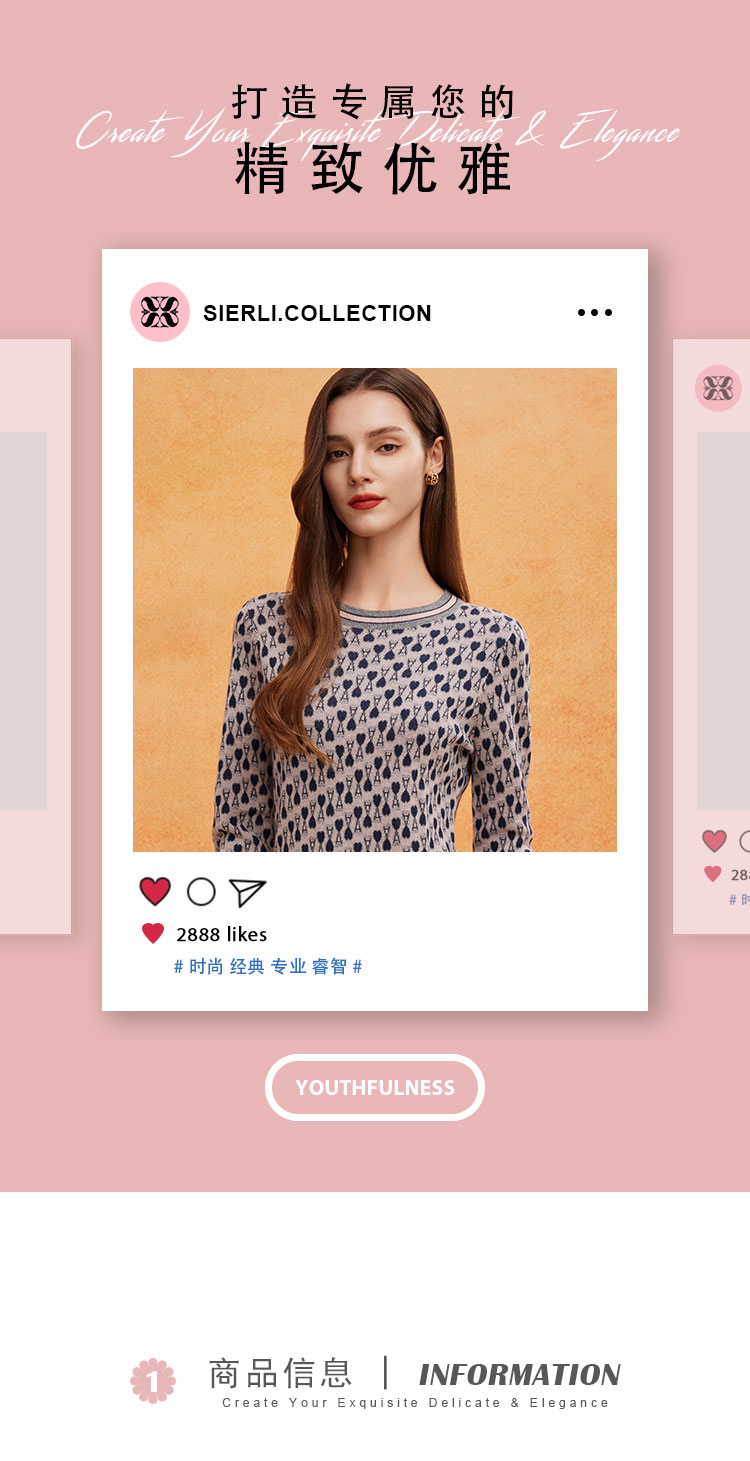Image resolution: width=750 pixels, height=1461 pixels.
Task: Click the heart icon on right-side card
Action: point(714,841)
